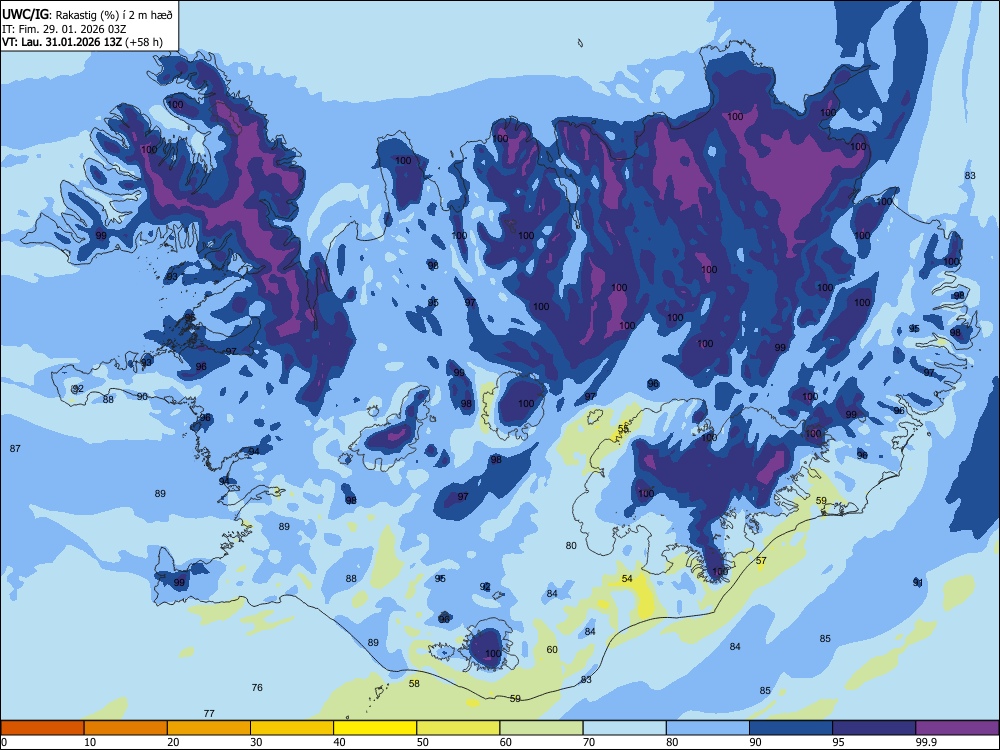
Task: Click the map value '91' in the southeast sea
Action: pos(918,582)
